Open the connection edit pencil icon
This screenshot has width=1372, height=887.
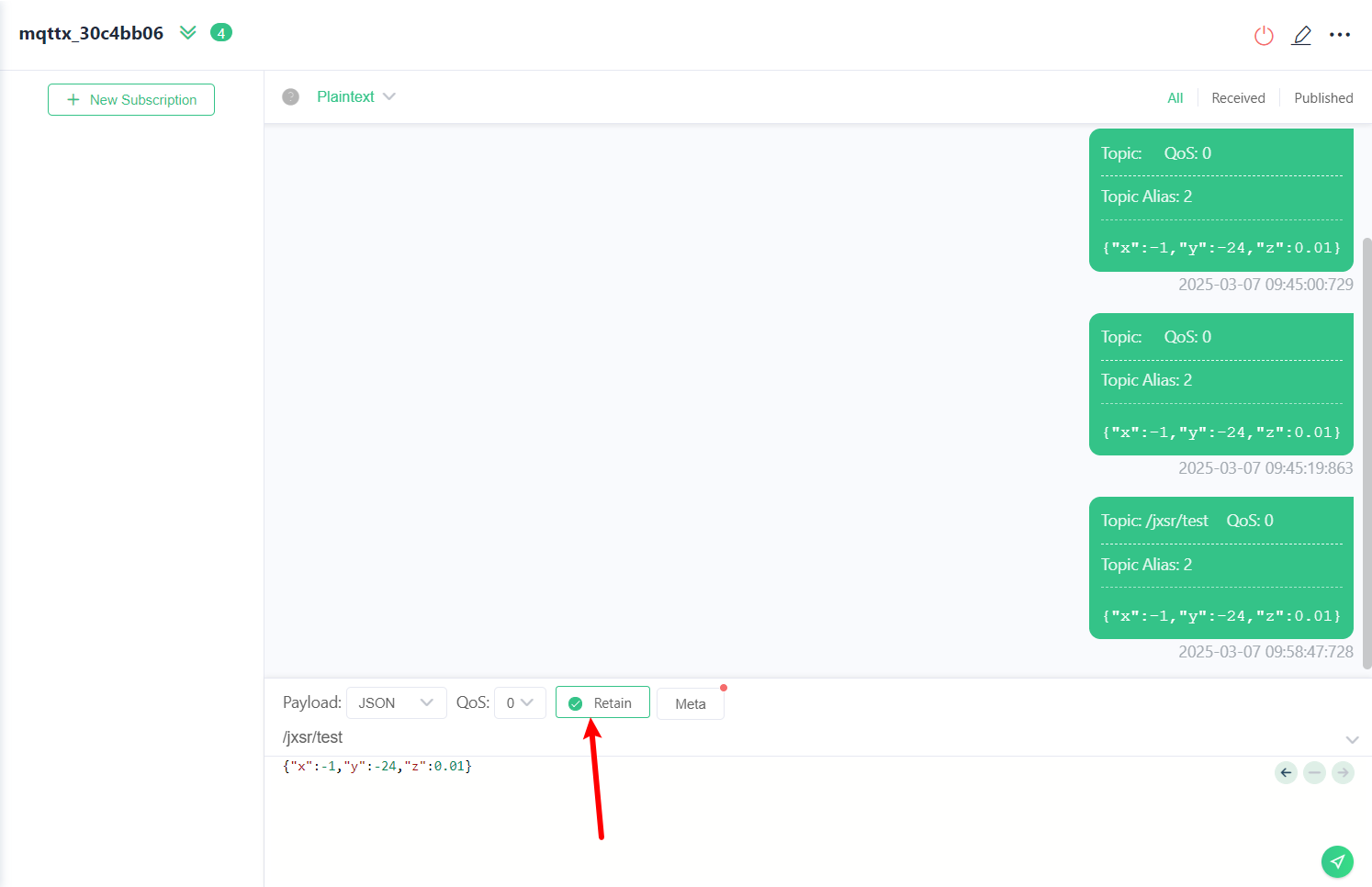click(x=1301, y=36)
